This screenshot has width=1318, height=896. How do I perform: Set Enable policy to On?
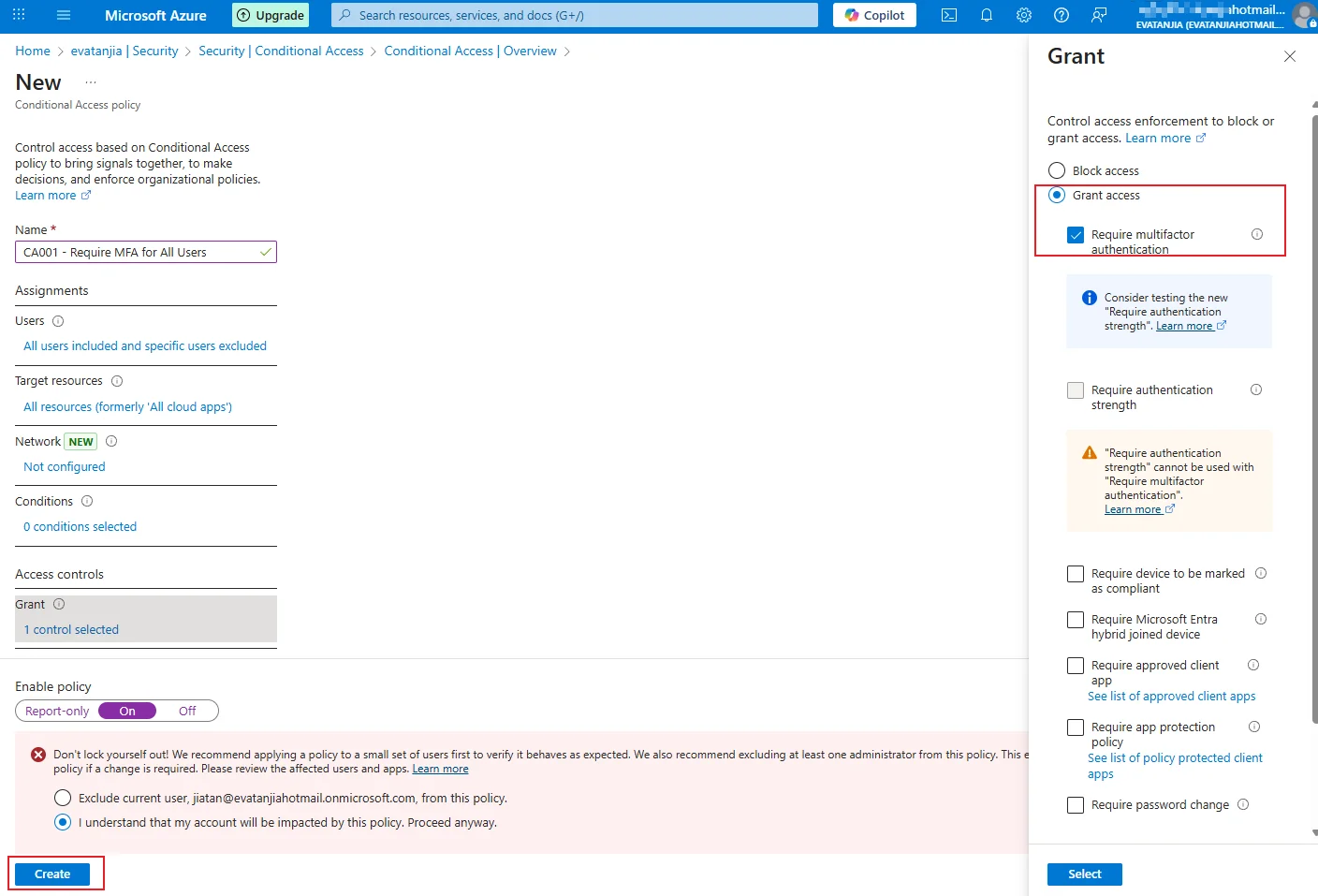(x=127, y=711)
